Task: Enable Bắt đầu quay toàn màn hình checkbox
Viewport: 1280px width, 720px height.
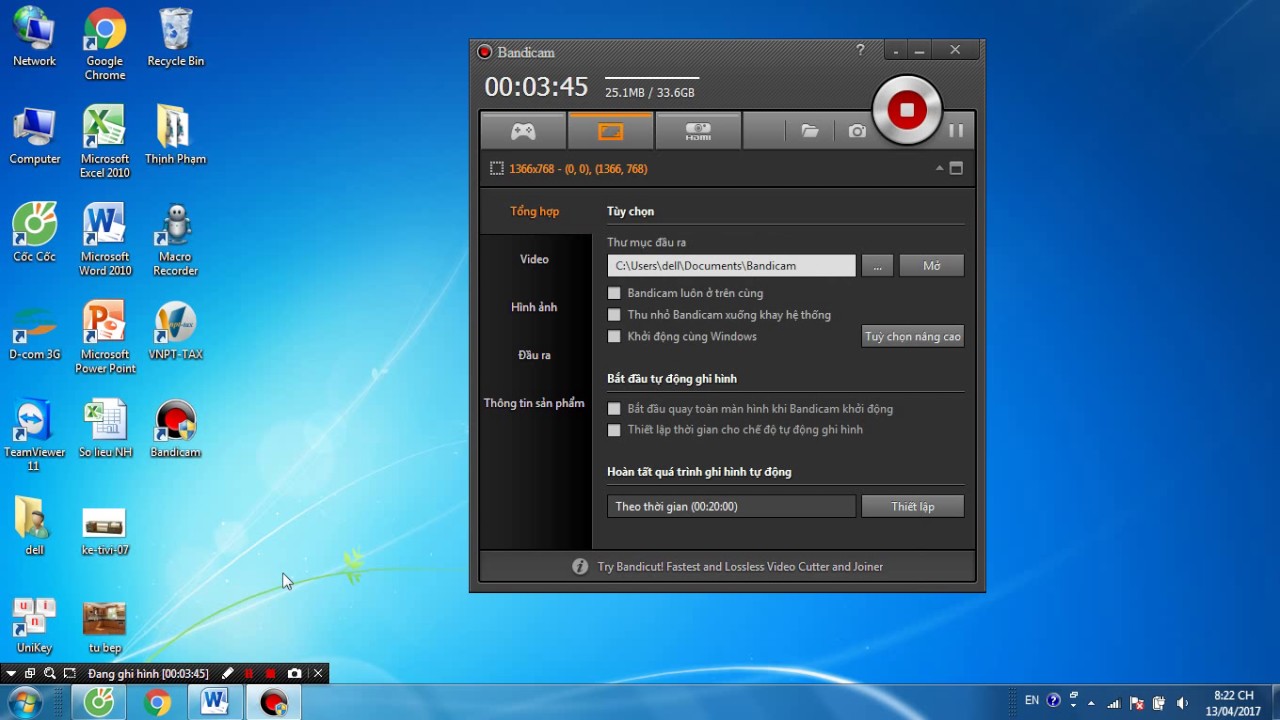Action: tap(614, 409)
